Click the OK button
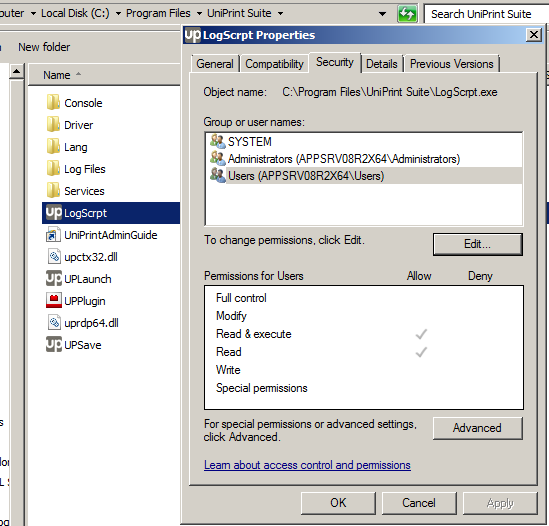Viewport: 549px width, 526px height. tap(338, 503)
